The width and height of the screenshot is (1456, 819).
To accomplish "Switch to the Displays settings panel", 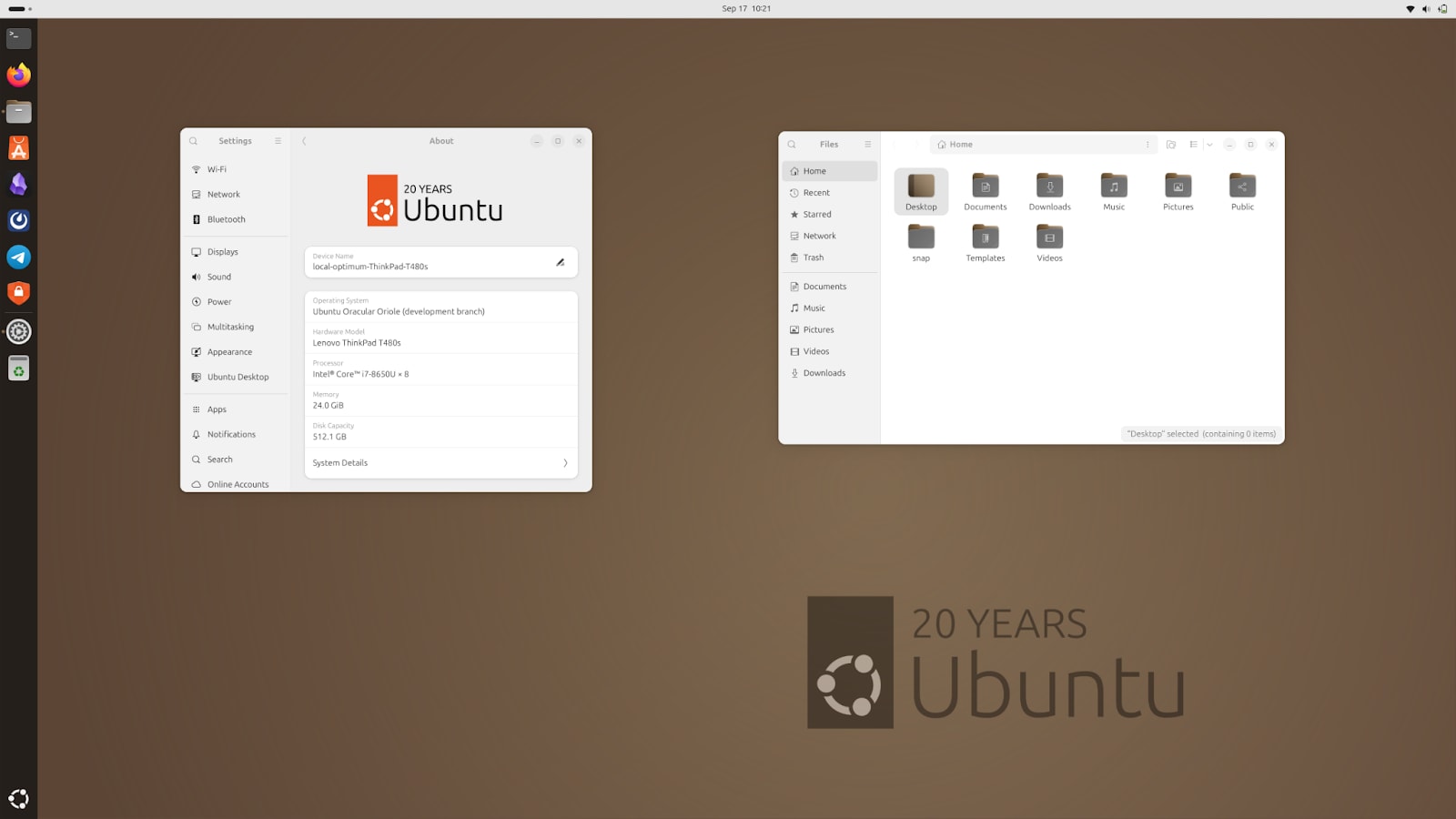I will click(x=222, y=251).
